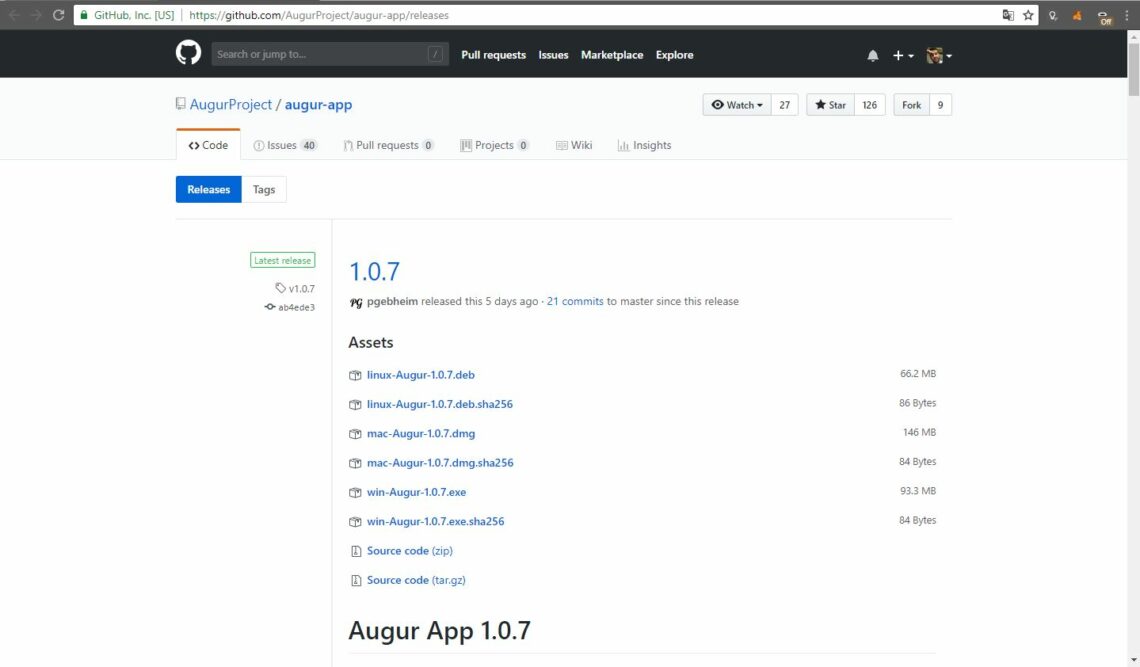Open Chrome's three-dot menu icon
This screenshot has height=667, width=1140.
tap(1127, 15)
